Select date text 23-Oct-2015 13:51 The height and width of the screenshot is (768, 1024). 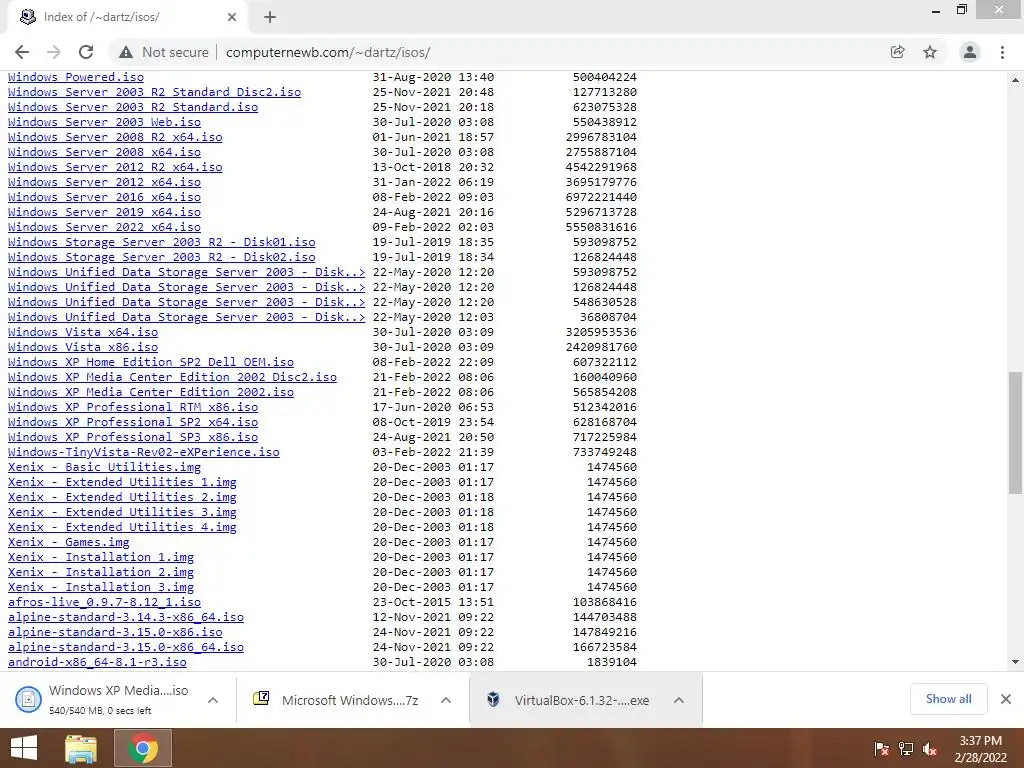(x=433, y=603)
